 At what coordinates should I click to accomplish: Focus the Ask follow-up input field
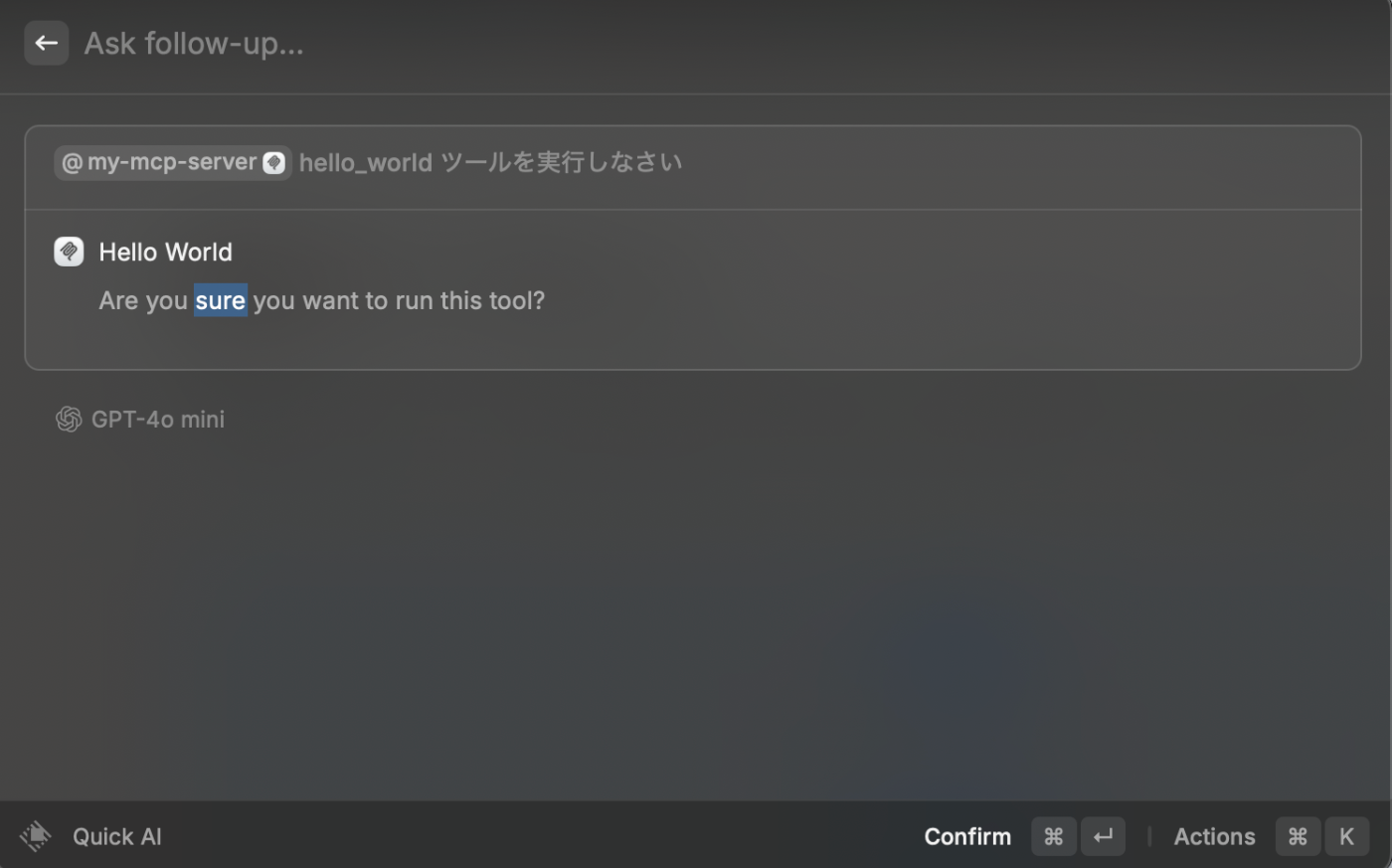pos(696,44)
